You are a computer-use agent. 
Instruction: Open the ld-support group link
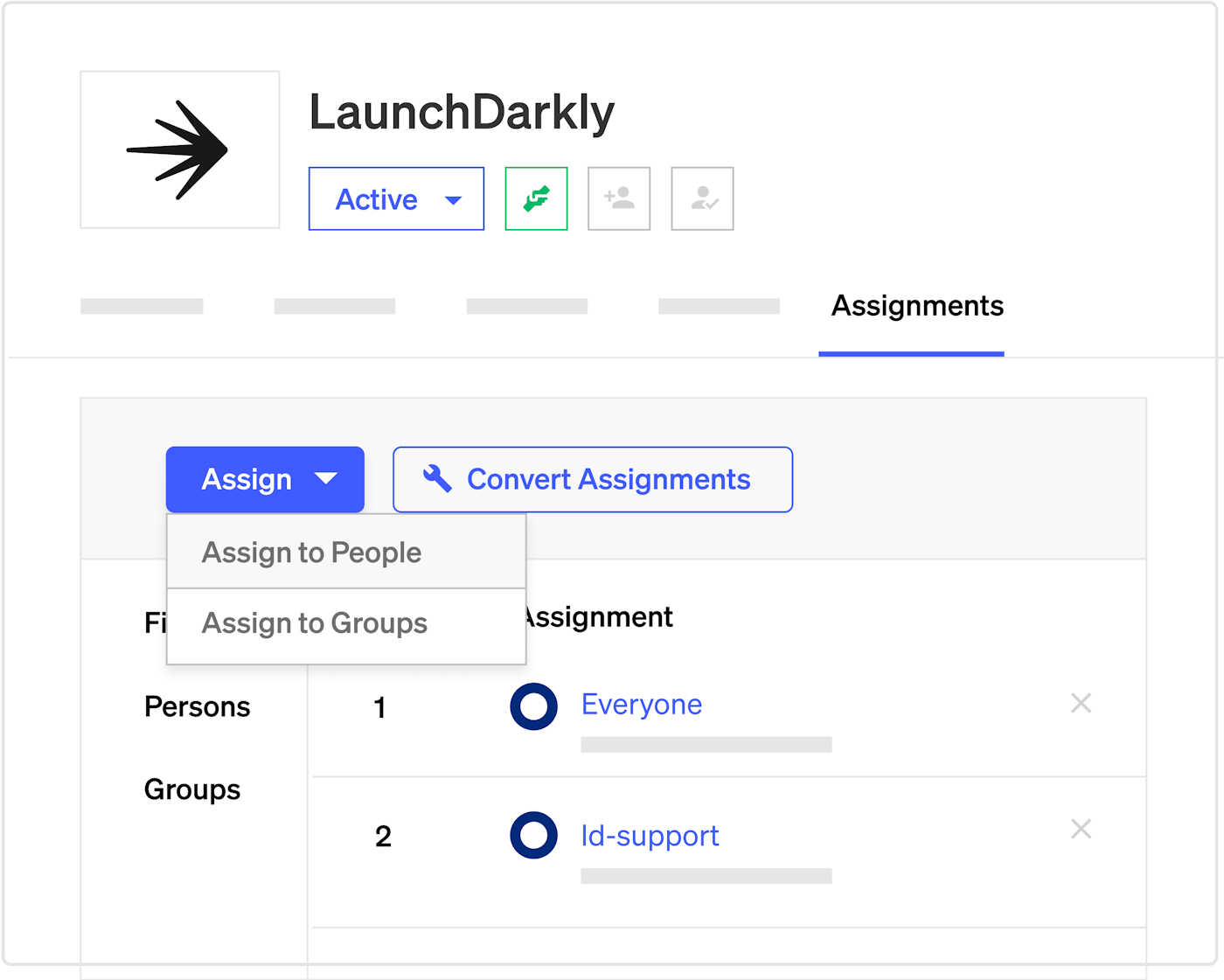click(650, 836)
